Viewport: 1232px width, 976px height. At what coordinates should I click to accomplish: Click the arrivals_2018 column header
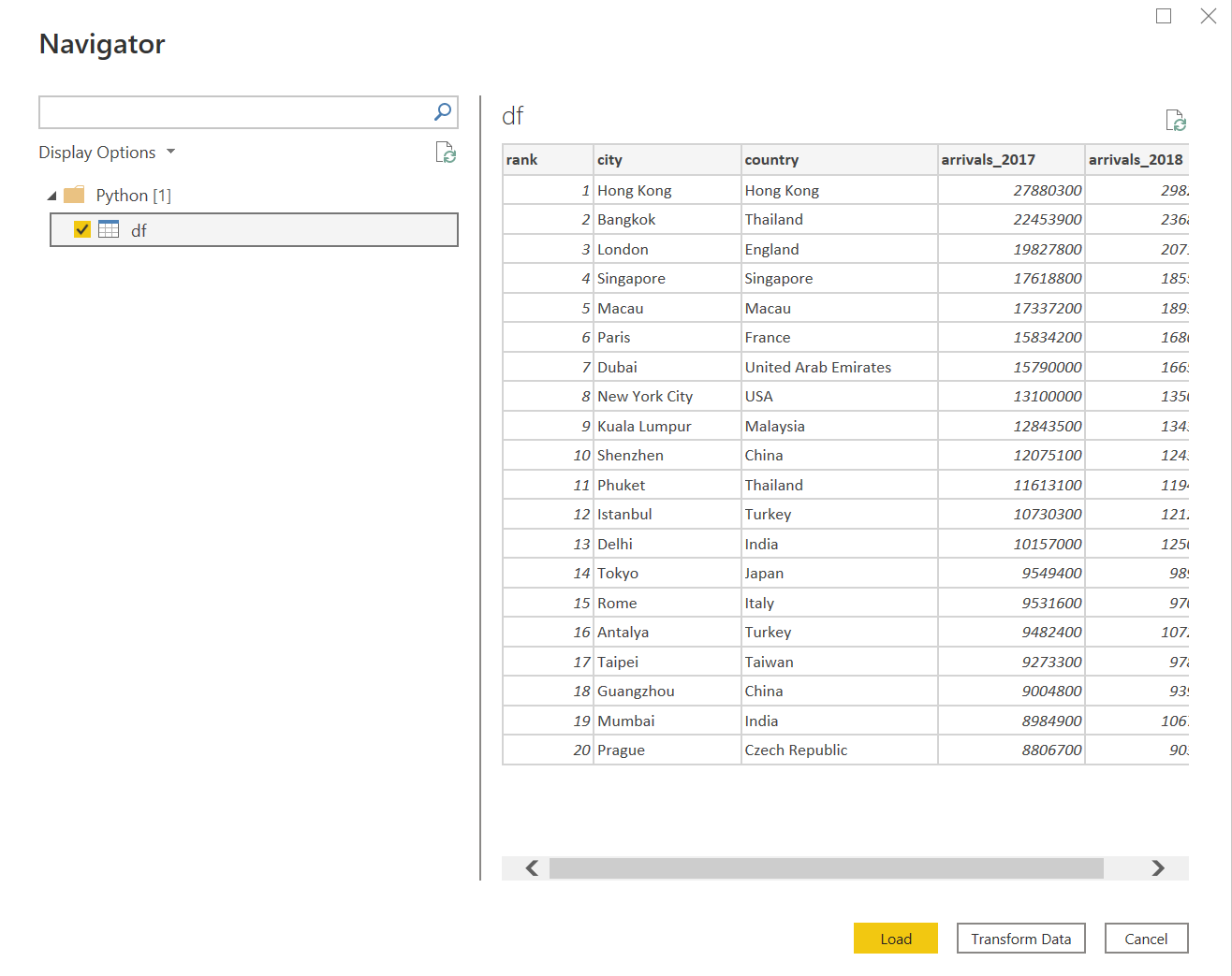coord(1137,160)
